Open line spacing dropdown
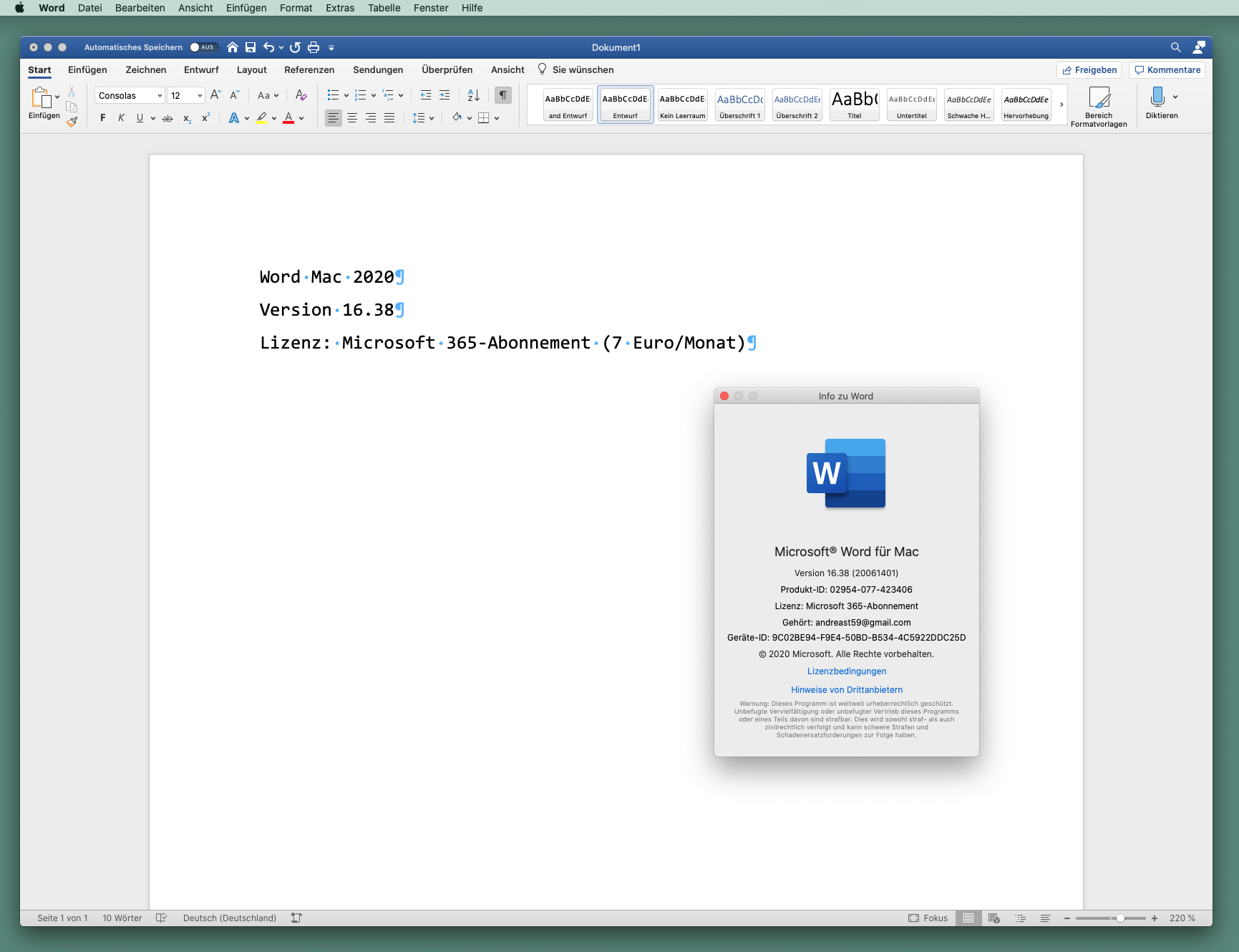 click(423, 118)
